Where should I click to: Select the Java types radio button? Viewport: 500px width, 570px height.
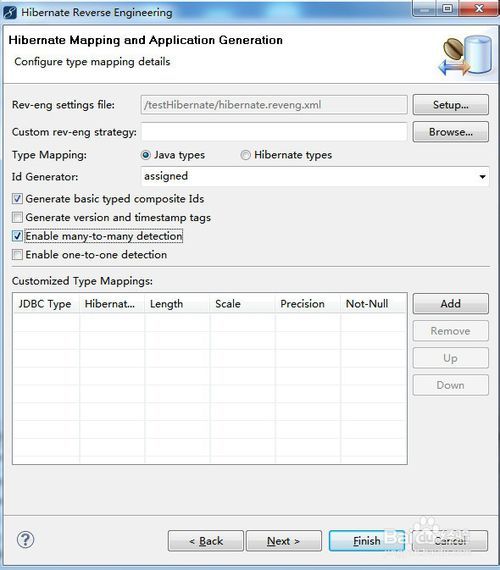click(x=145, y=155)
